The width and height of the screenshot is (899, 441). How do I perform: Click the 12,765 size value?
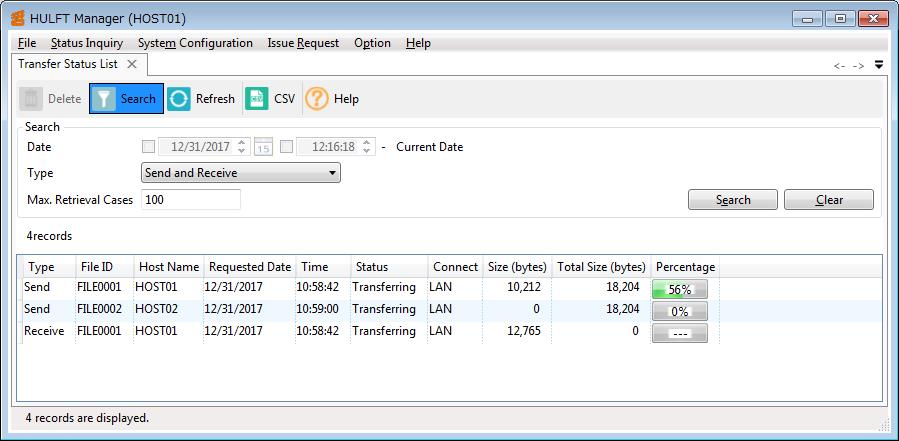tap(523, 331)
